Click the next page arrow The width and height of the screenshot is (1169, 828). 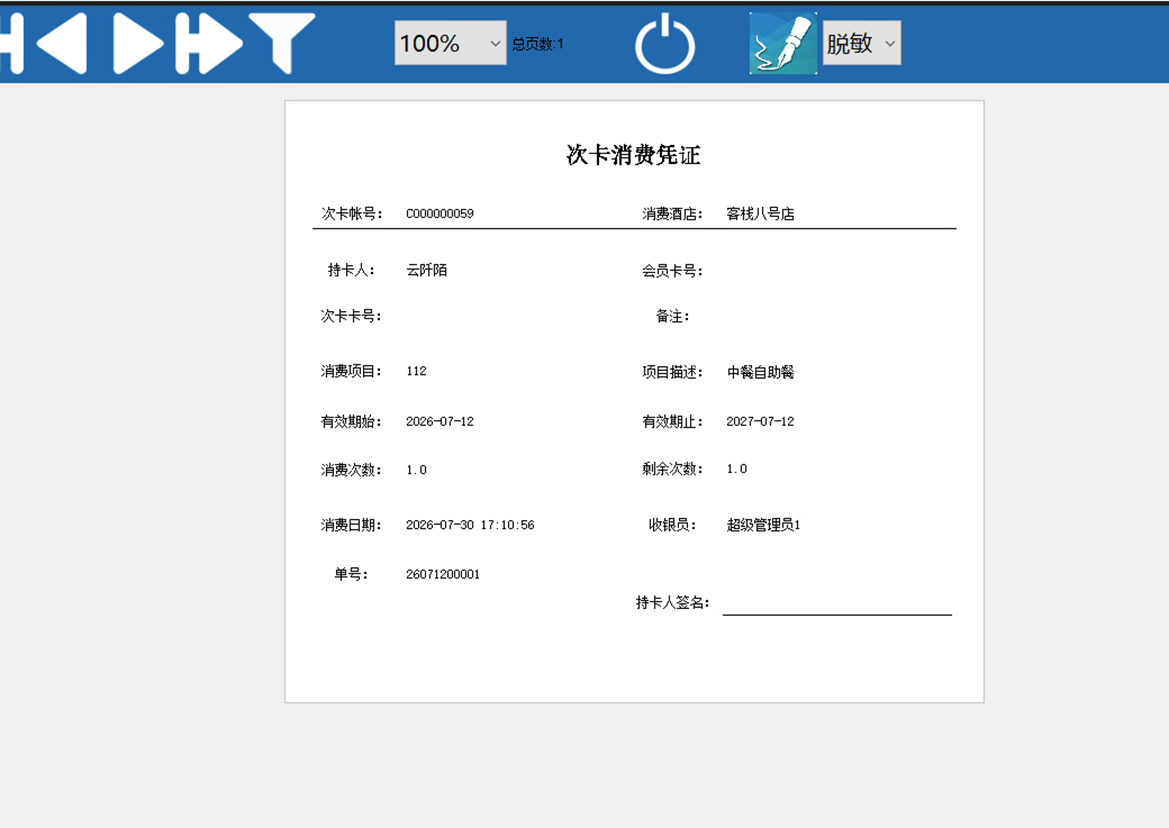point(138,43)
